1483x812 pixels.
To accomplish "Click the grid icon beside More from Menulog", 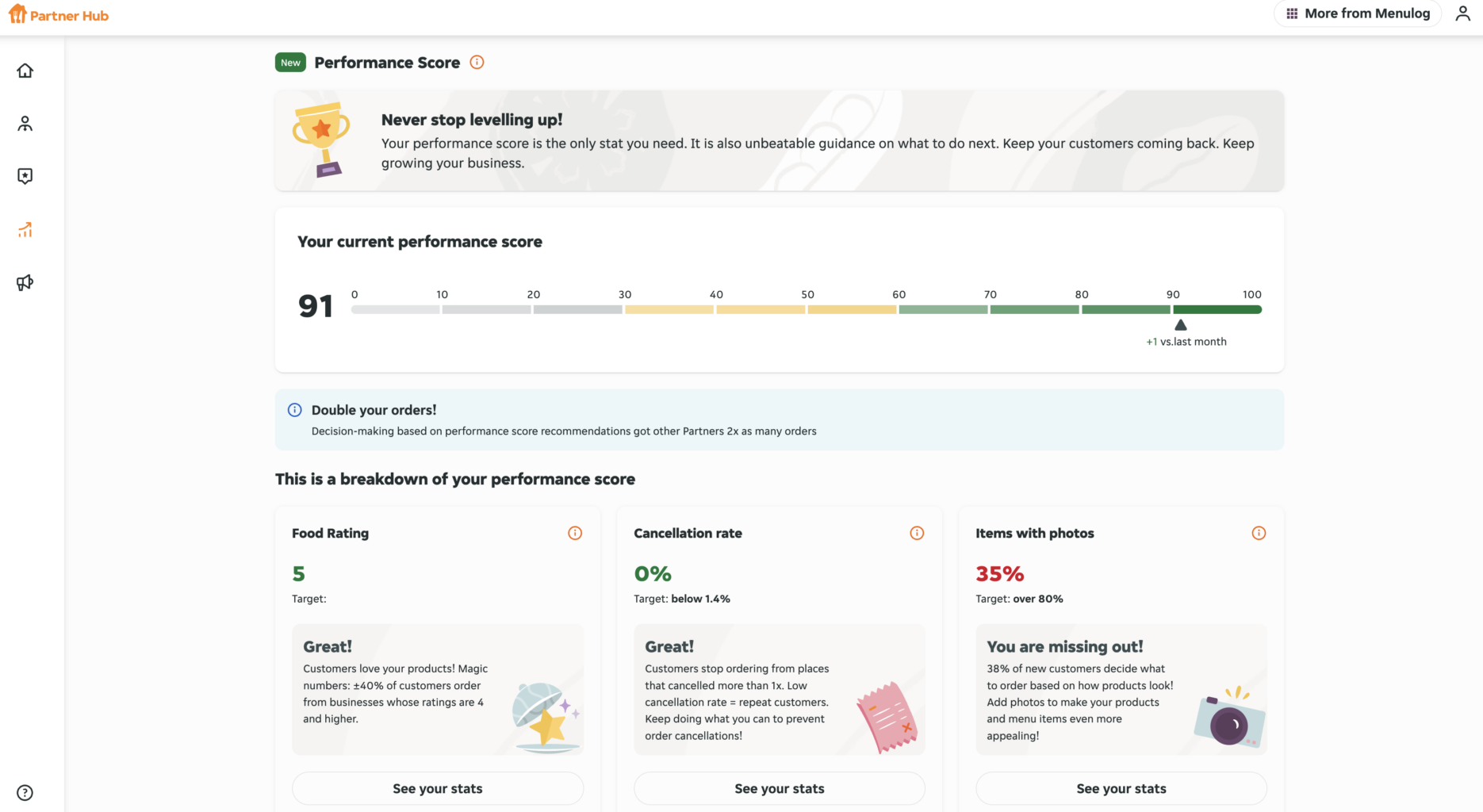I will coord(1292,13).
